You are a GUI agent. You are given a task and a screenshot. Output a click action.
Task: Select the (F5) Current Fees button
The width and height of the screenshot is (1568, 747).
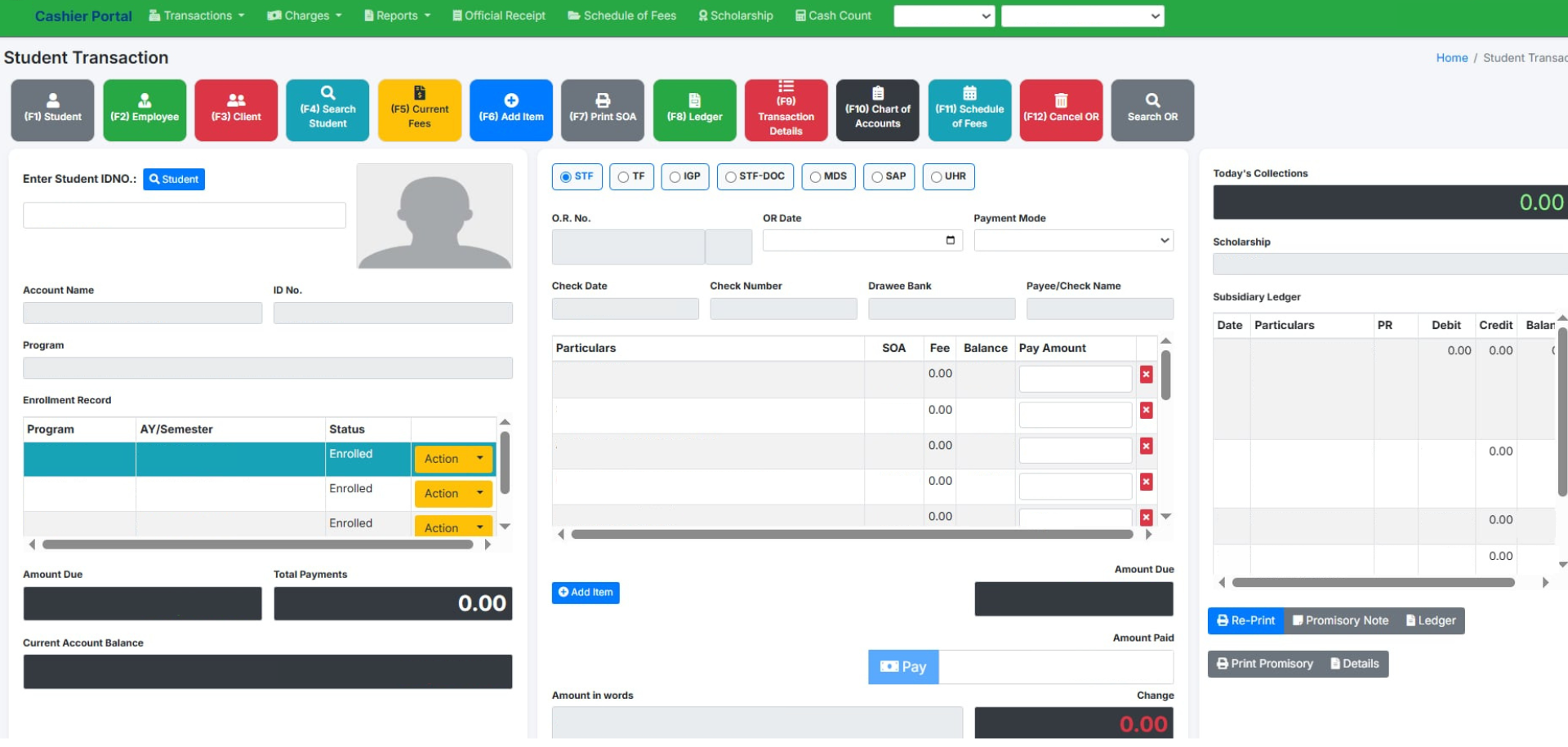click(419, 110)
